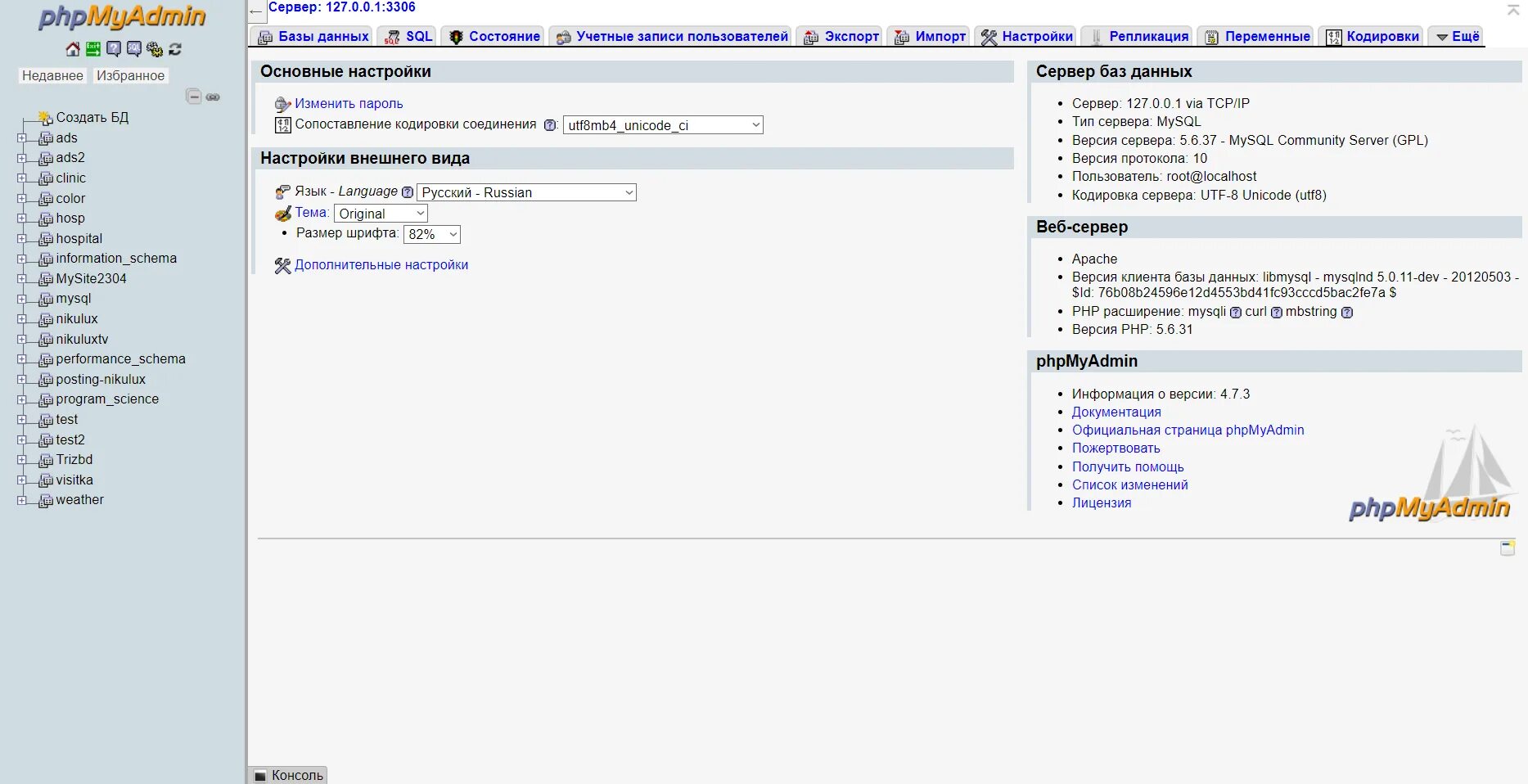Open the Ещё more tabs menu
1528x784 pixels.
coord(1458,36)
